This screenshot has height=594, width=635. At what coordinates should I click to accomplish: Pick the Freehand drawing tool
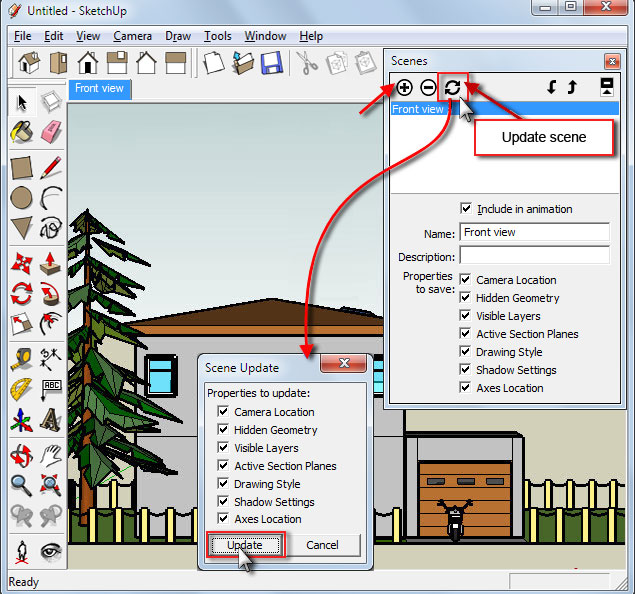(x=51, y=228)
